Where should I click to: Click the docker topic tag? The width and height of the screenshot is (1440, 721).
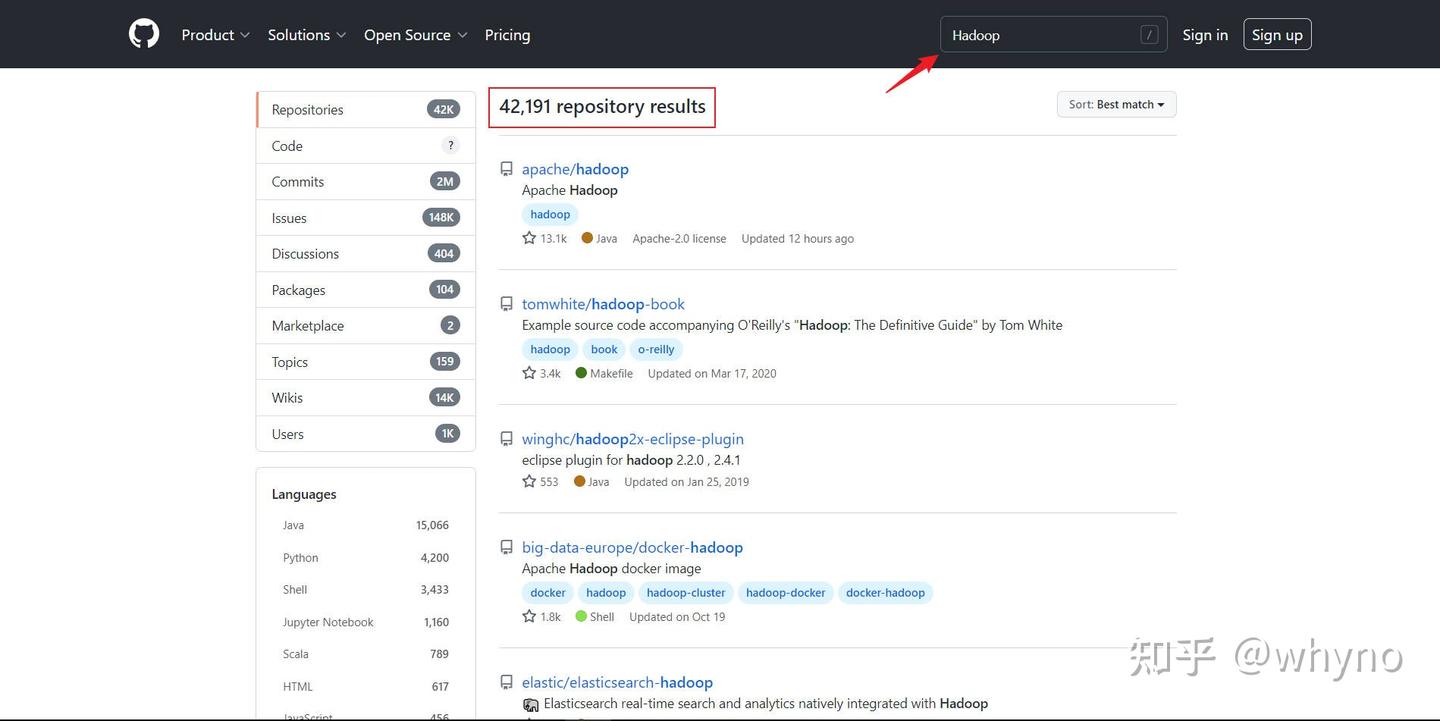(548, 593)
